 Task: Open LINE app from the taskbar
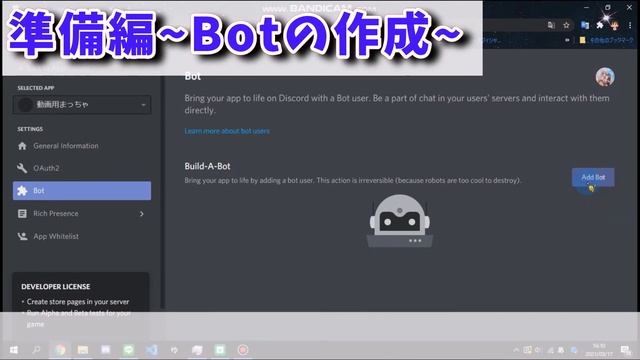click(129, 350)
